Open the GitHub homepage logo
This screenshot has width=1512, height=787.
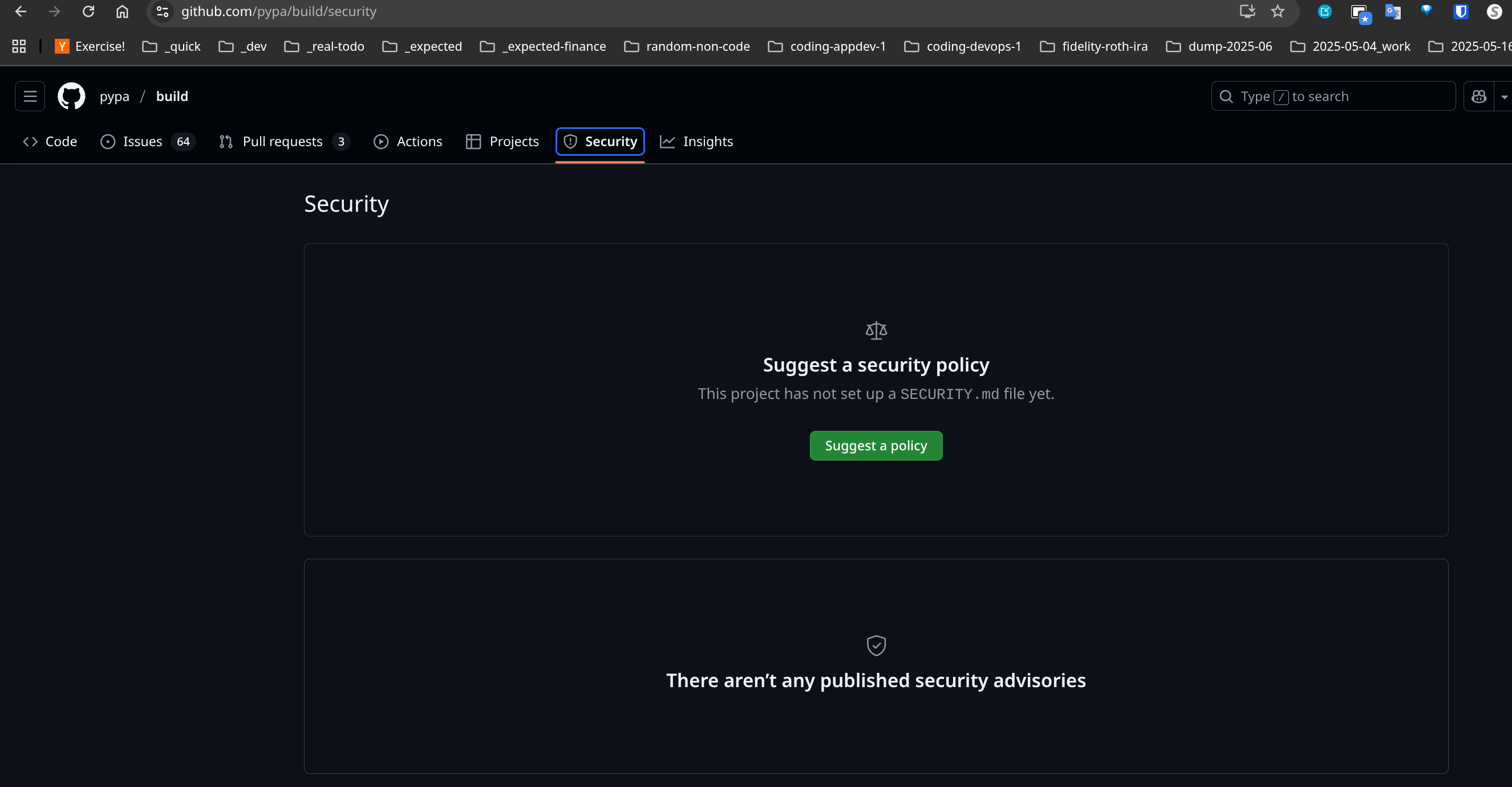click(71, 96)
